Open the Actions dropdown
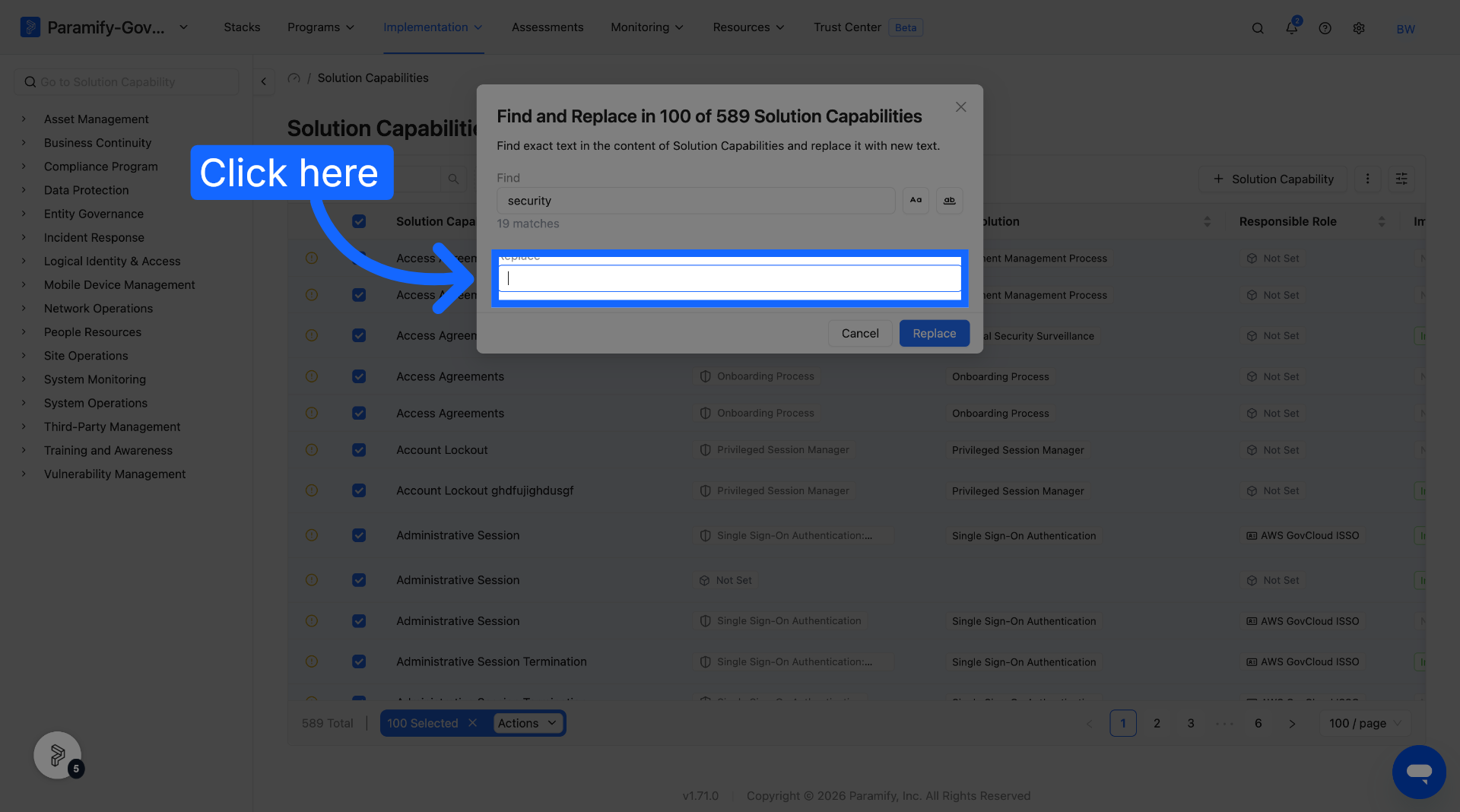 pyautogui.click(x=528, y=723)
